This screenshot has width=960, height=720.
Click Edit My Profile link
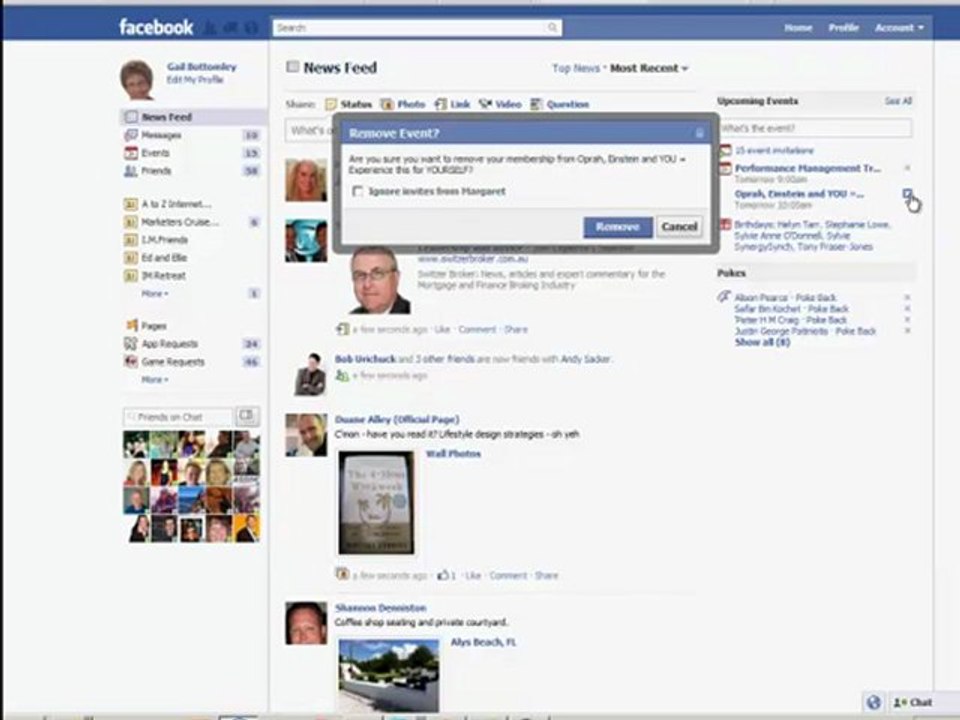point(195,80)
